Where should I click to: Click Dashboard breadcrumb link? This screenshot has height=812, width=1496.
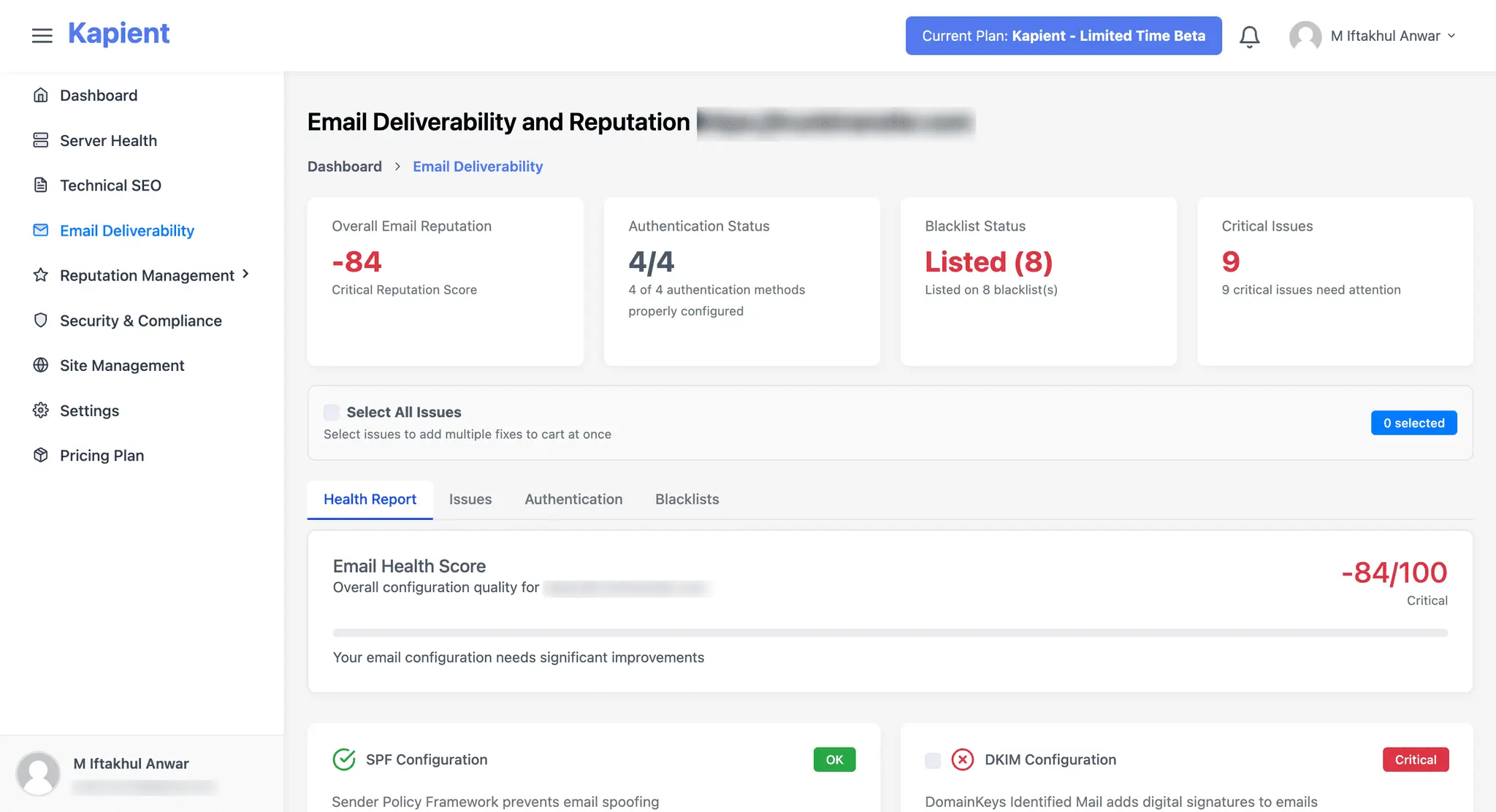pyautogui.click(x=344, y=166)
